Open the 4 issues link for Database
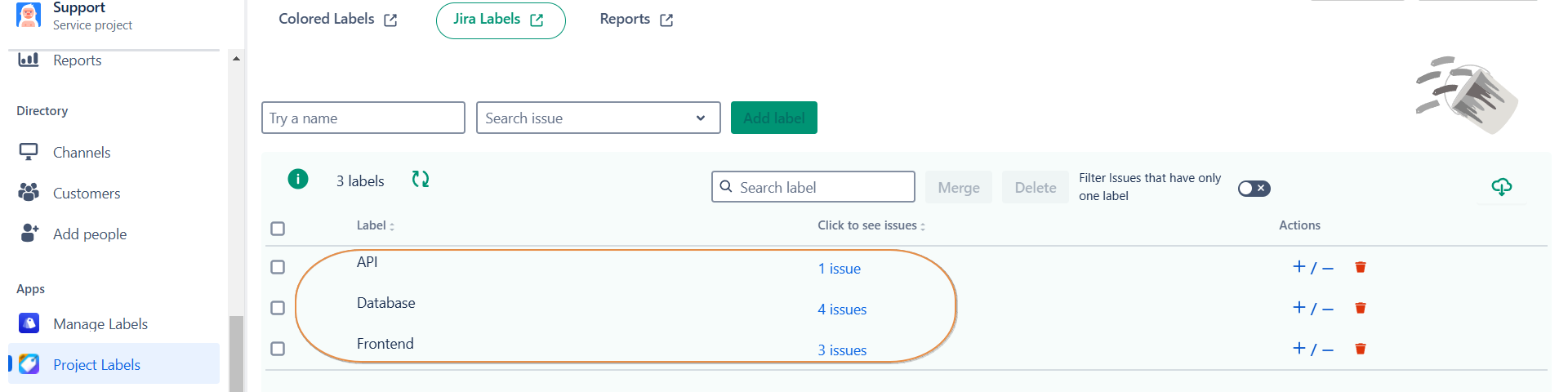Image resolution: width=1568 pixels, height=392 pixels. tap(842, 310)
